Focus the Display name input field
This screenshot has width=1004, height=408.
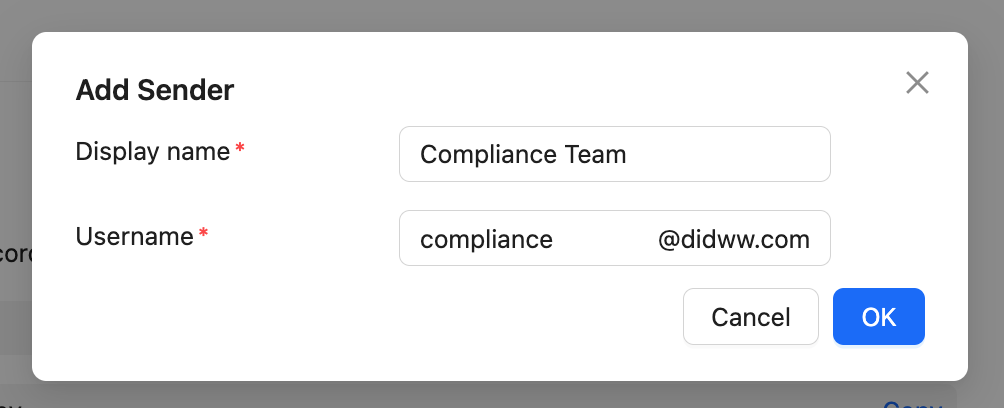pyautogui.click(x=614, y=154)
